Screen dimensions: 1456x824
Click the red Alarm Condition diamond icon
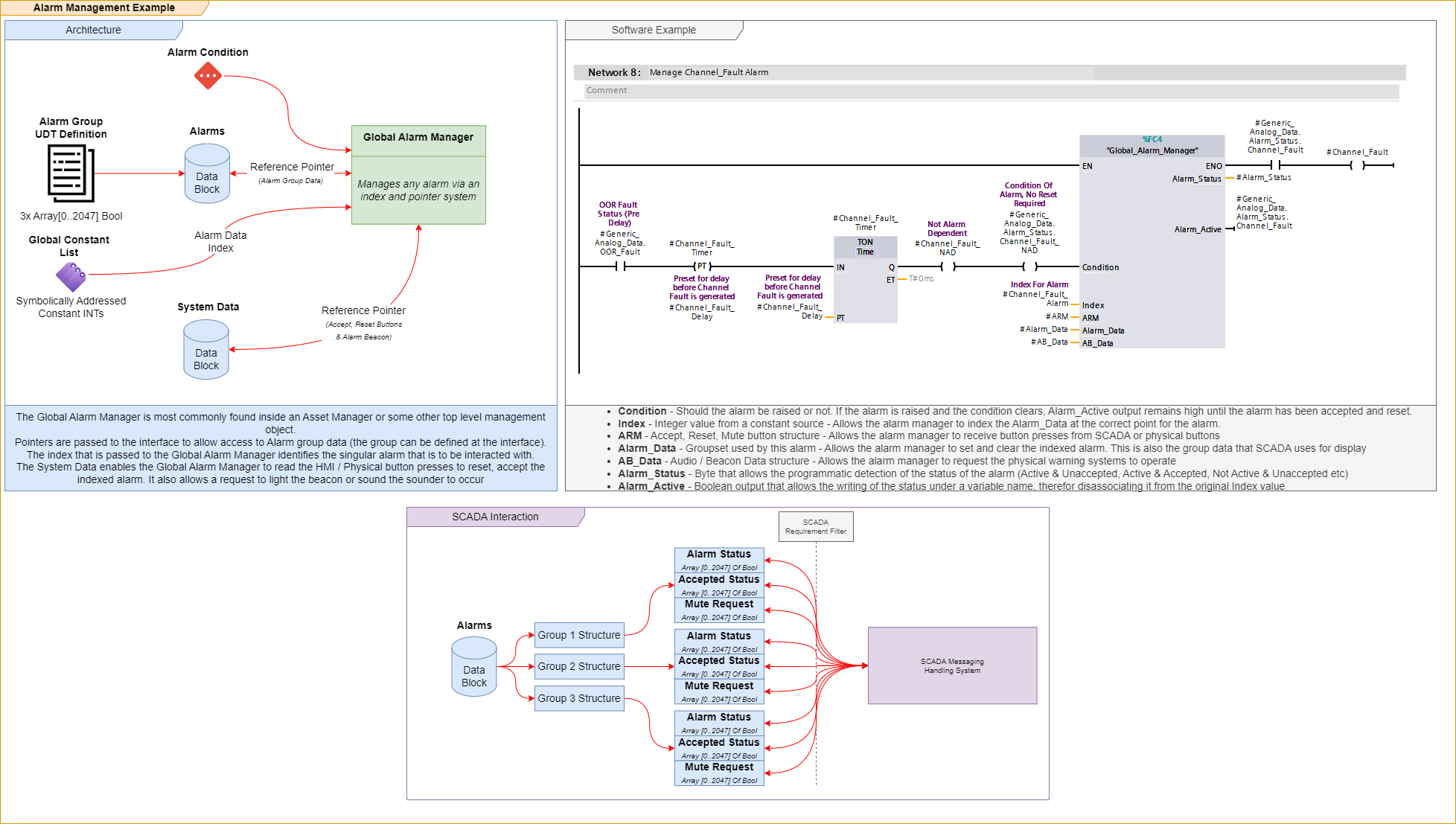tap(208, 76)
